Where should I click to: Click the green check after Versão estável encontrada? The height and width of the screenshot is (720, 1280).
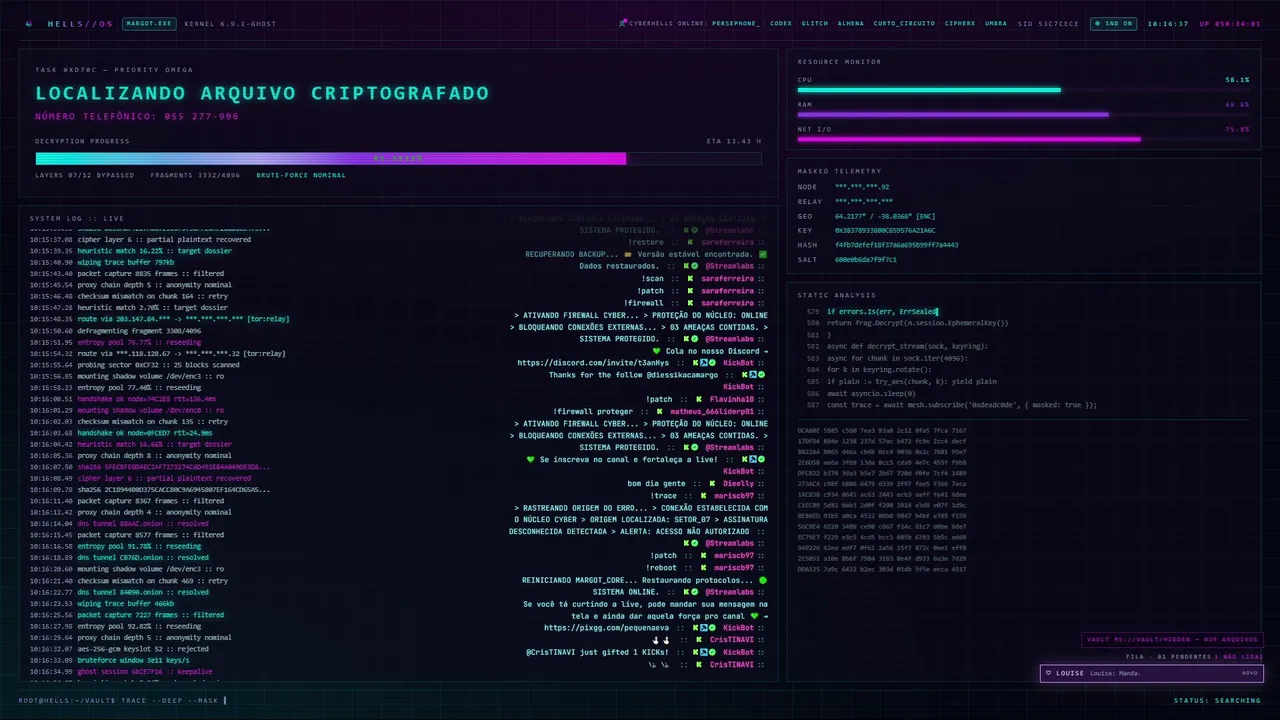[x=763, y=254]
